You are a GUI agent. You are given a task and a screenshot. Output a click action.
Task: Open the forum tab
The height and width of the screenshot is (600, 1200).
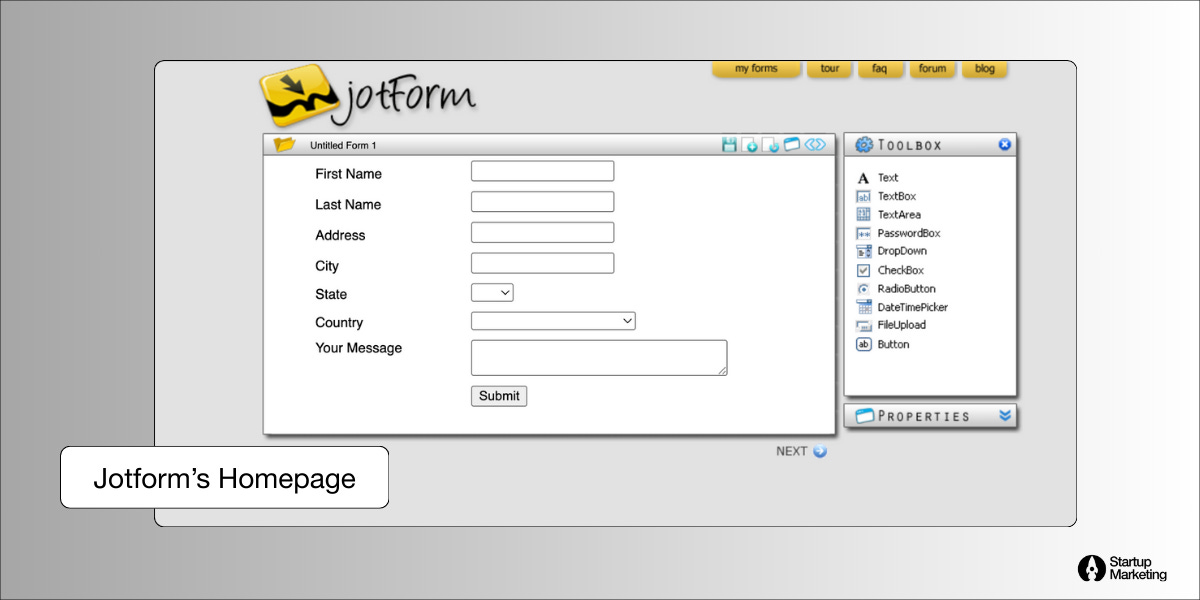click(932, 69)
